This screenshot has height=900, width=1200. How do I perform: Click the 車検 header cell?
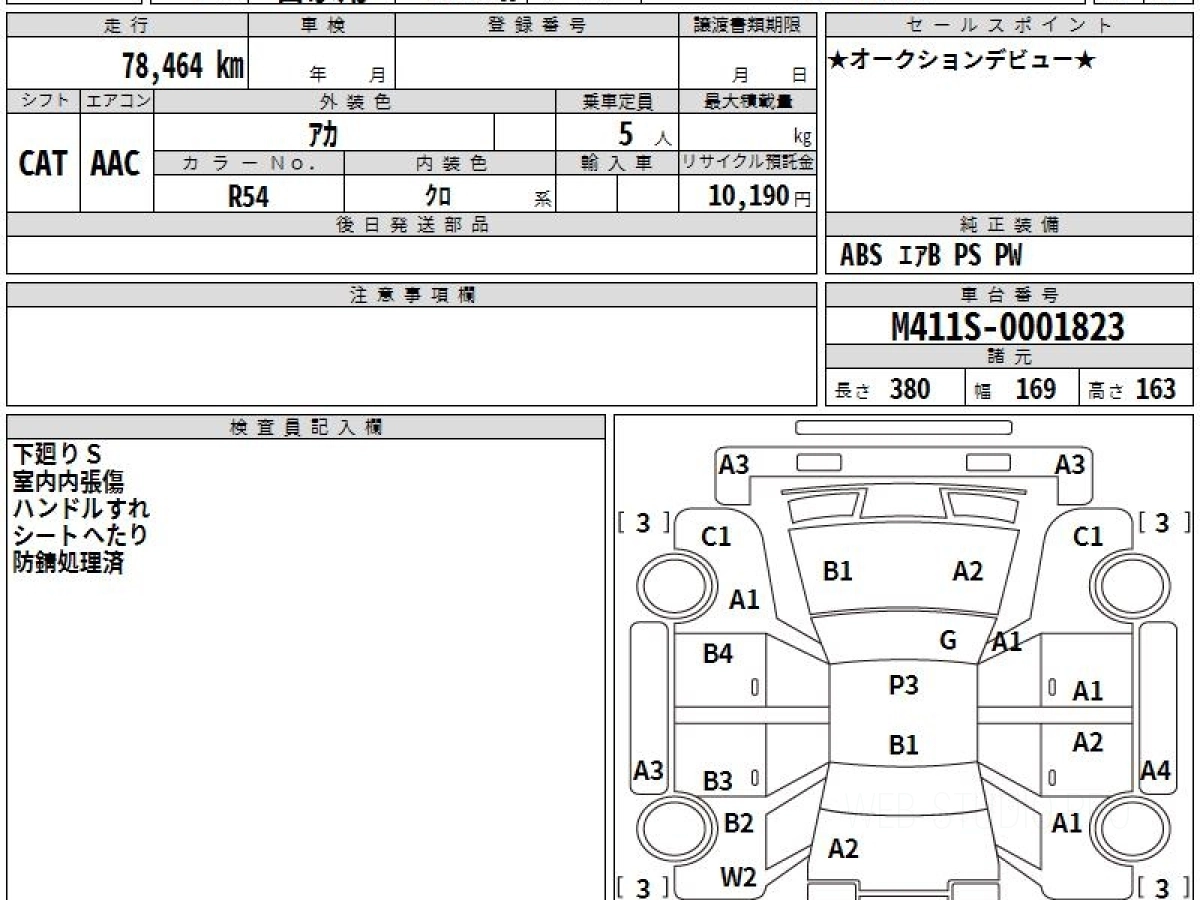coord(322,26)
